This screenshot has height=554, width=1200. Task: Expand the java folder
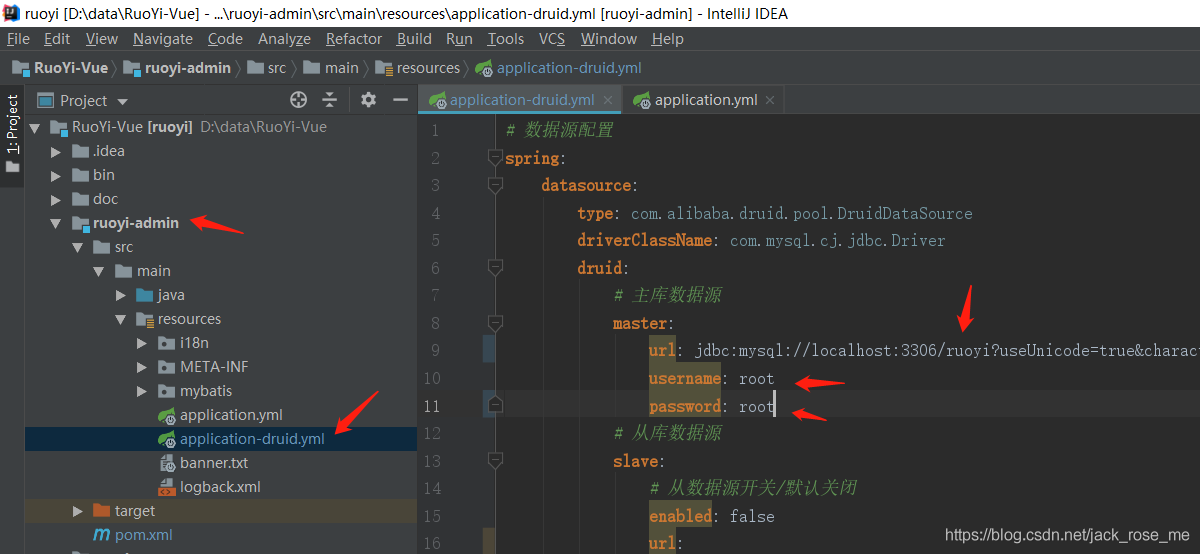121,295
